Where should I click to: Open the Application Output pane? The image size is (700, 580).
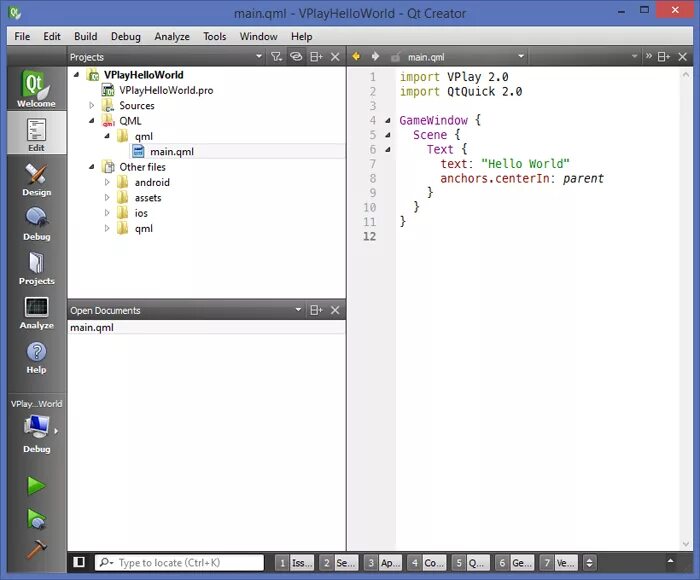click(383, 563)
